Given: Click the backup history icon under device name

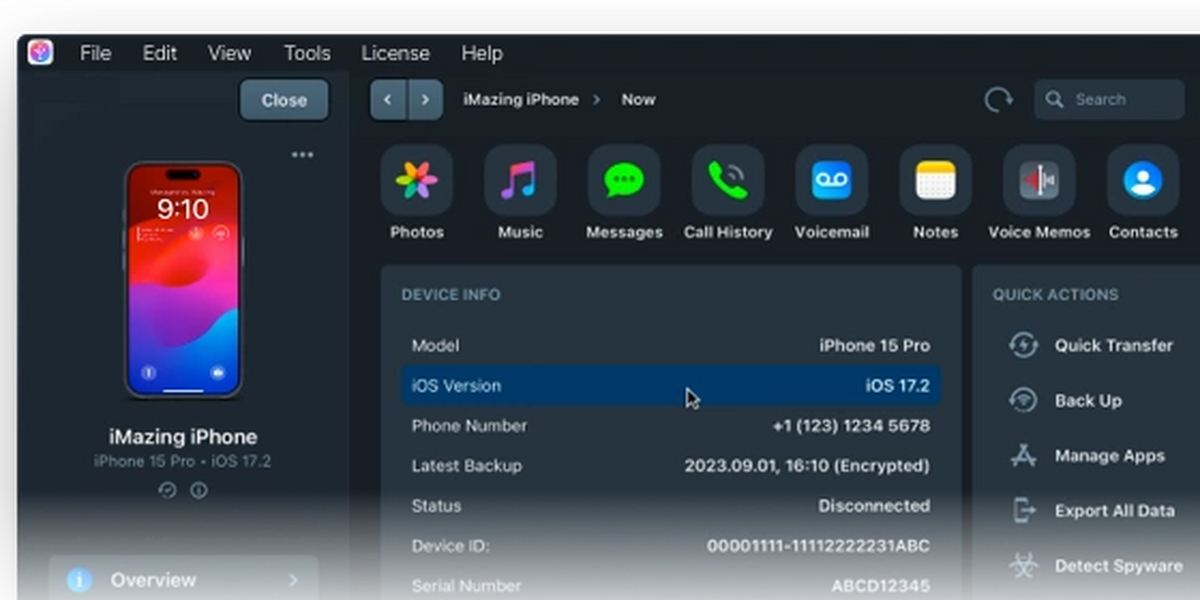Looking at the screenshot, I should (168, 490).
